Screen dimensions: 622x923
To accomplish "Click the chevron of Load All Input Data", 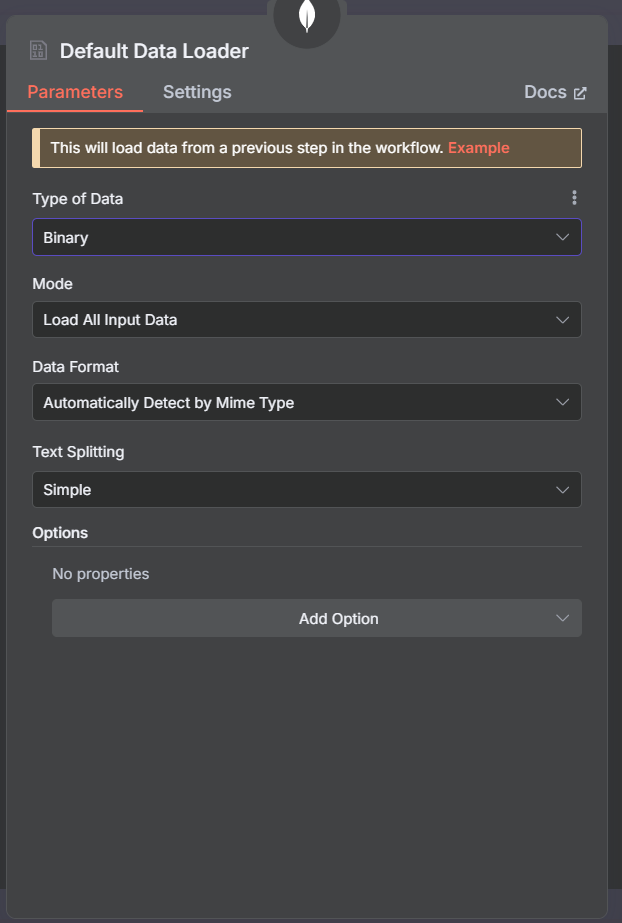I will click(x=563, y=320).
